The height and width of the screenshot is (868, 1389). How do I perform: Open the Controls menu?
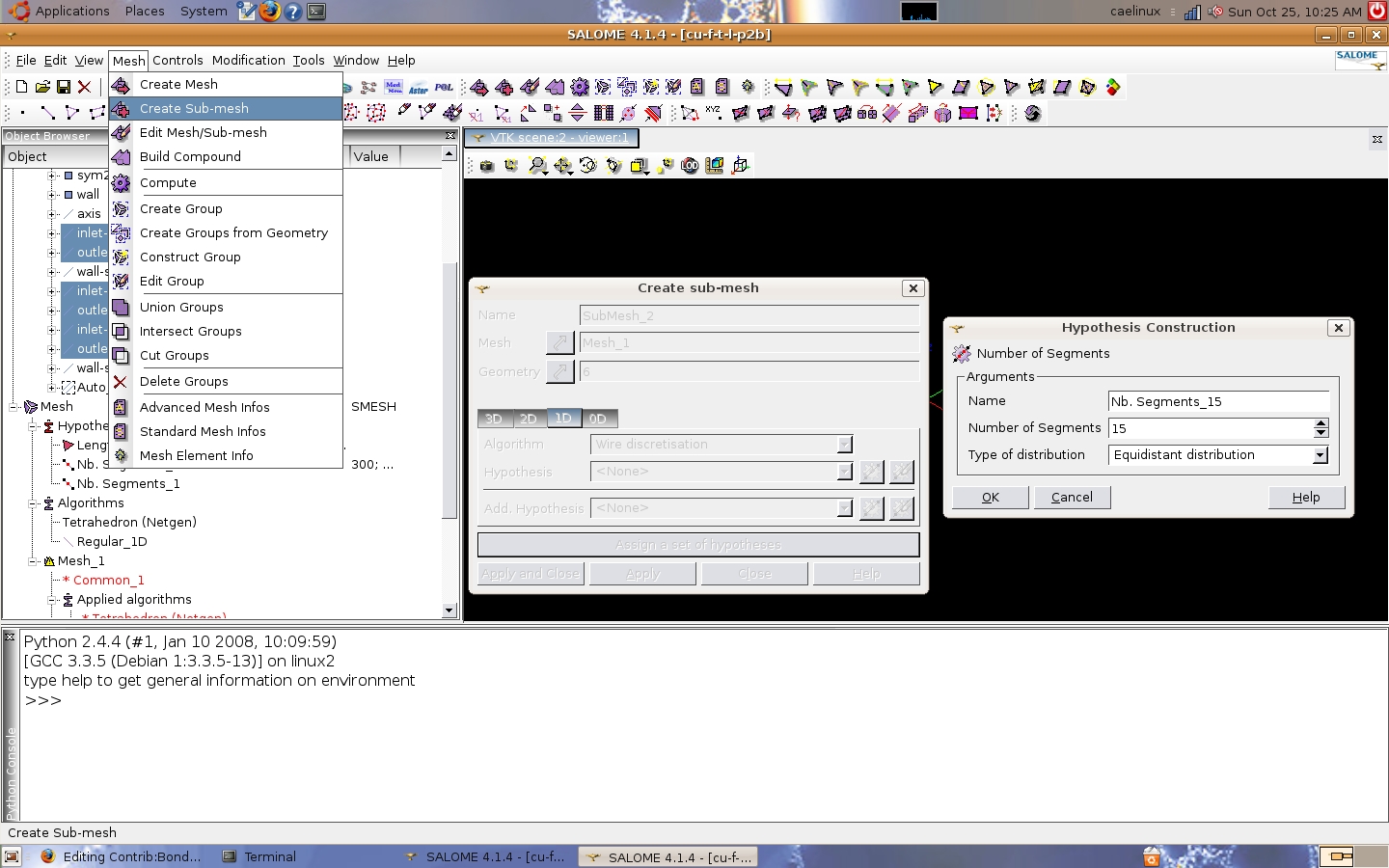177,60
